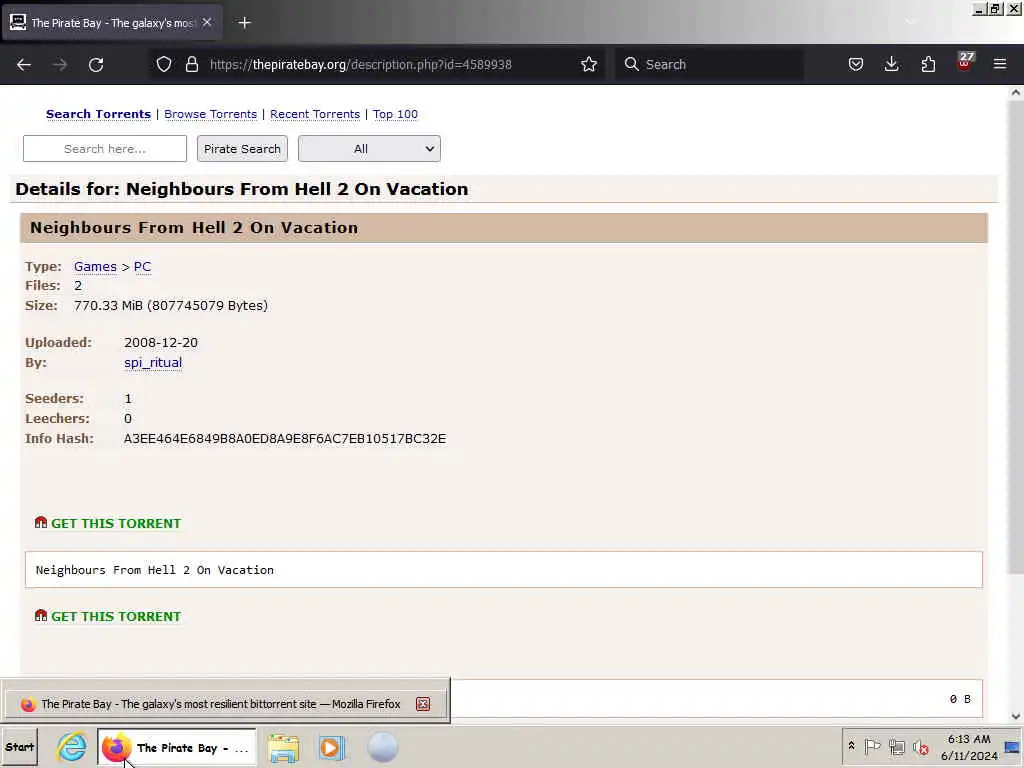Close the Firefox taskbar preview popup

(423, 704)
